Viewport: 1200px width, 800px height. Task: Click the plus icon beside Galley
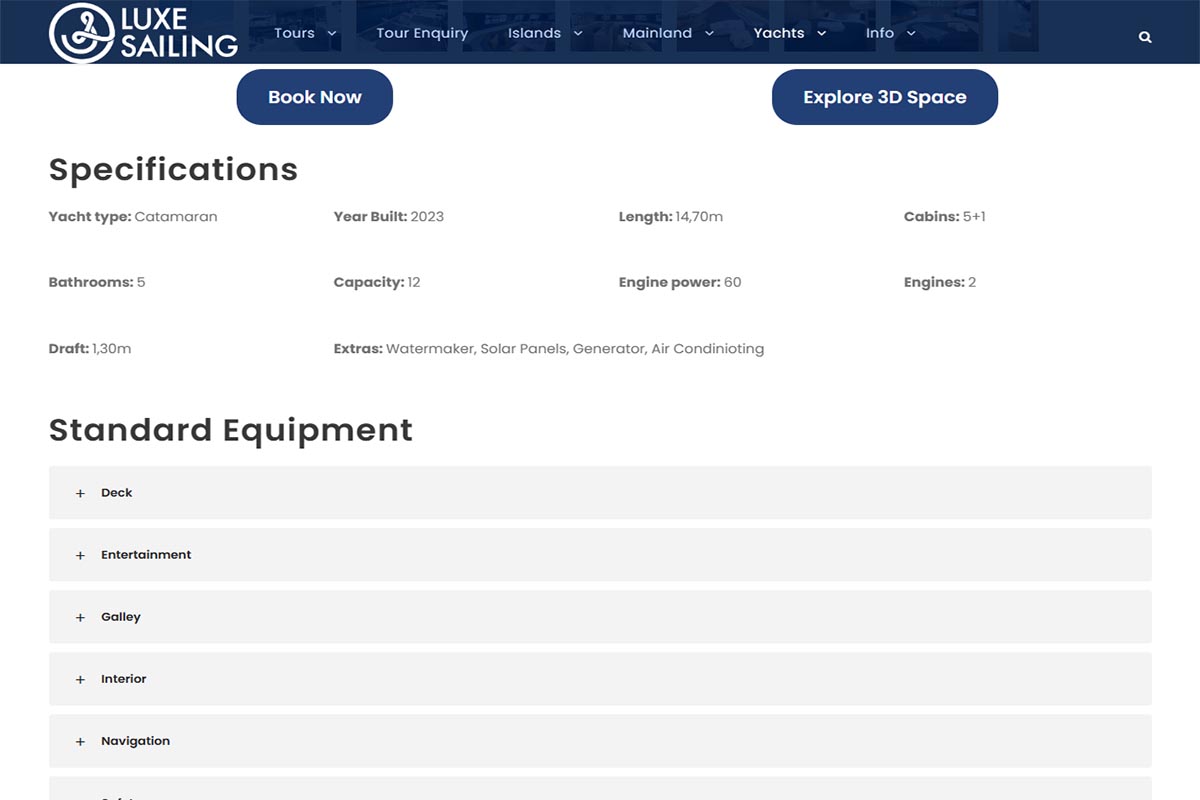(80, 617)
